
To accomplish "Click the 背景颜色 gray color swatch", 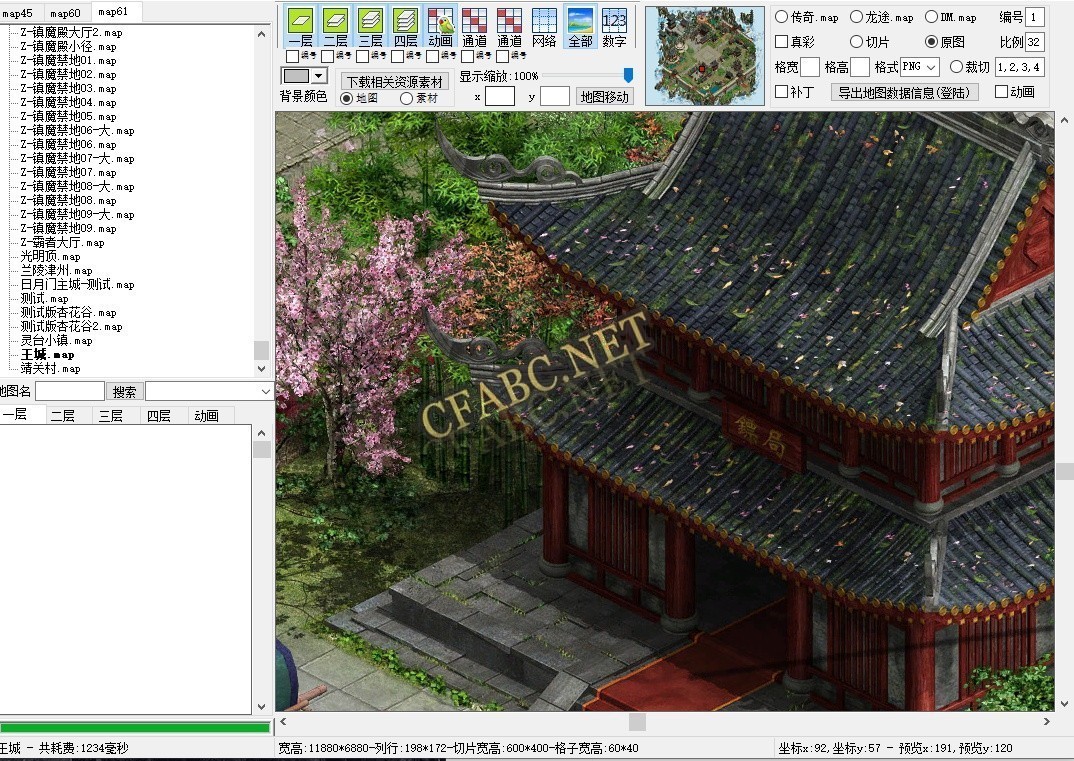I will (296, 75).
